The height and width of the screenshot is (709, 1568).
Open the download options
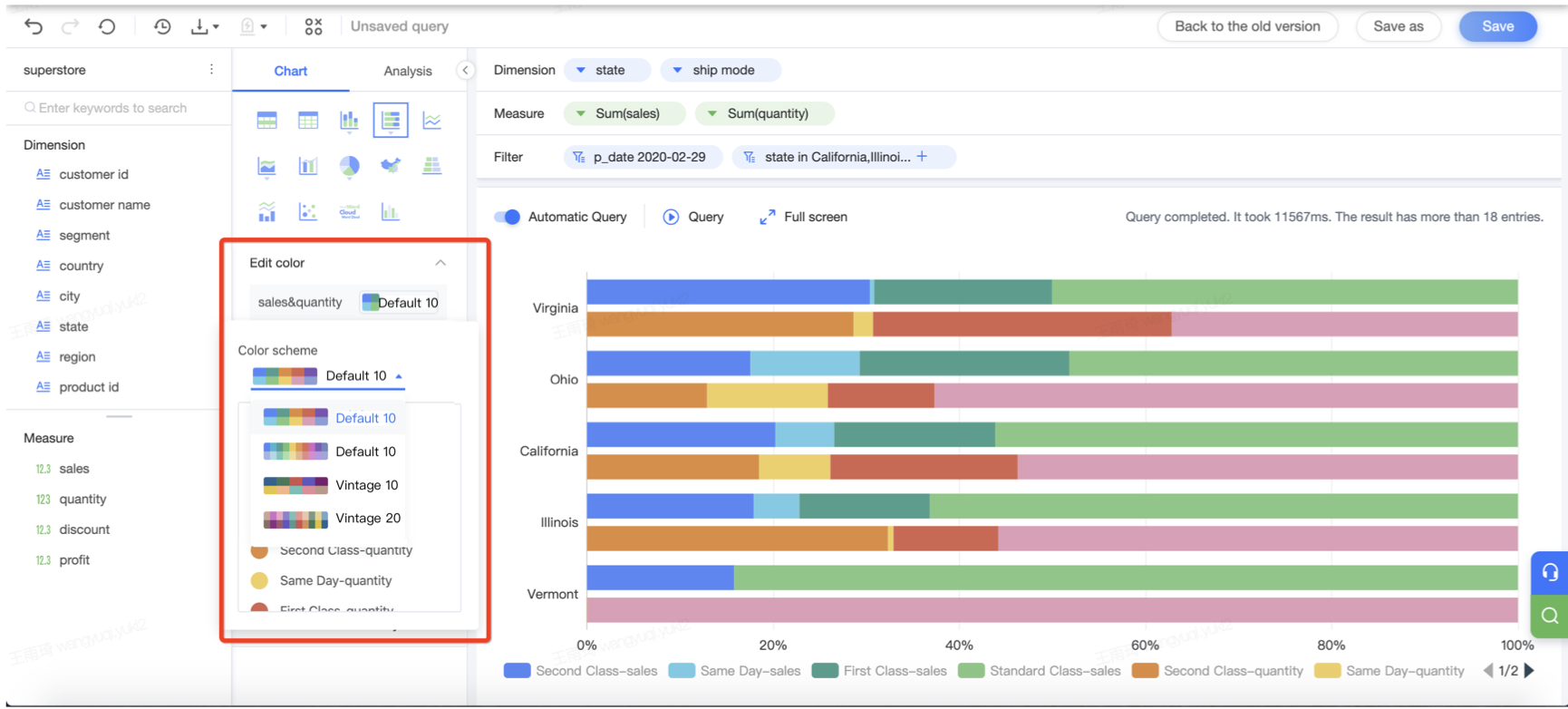click(x=204, y=26)
